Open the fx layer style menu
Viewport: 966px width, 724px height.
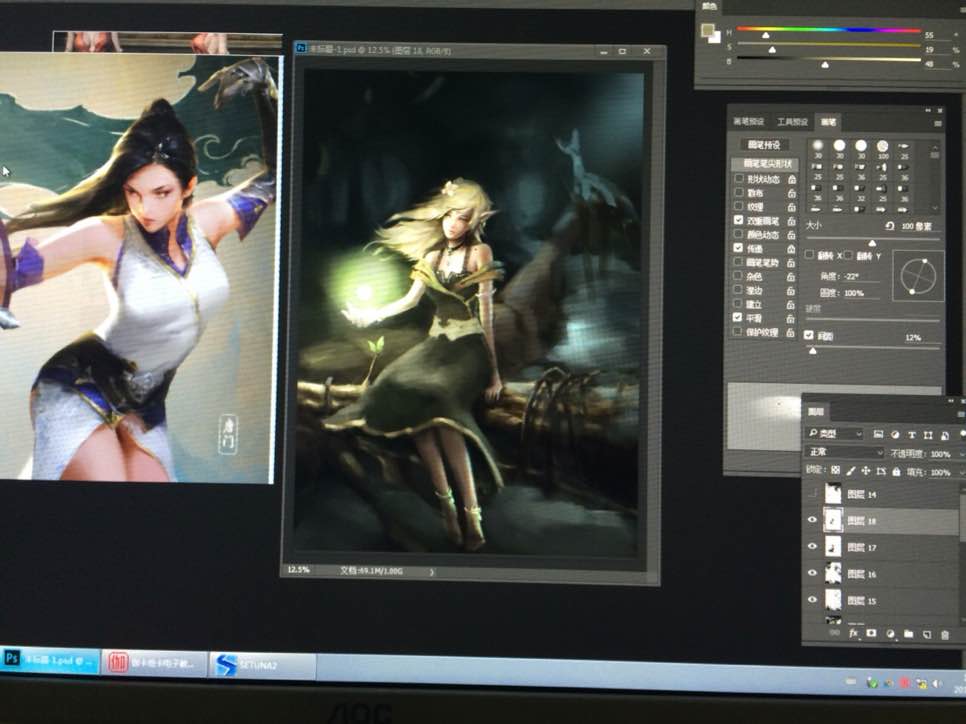[x=853, y=633]
